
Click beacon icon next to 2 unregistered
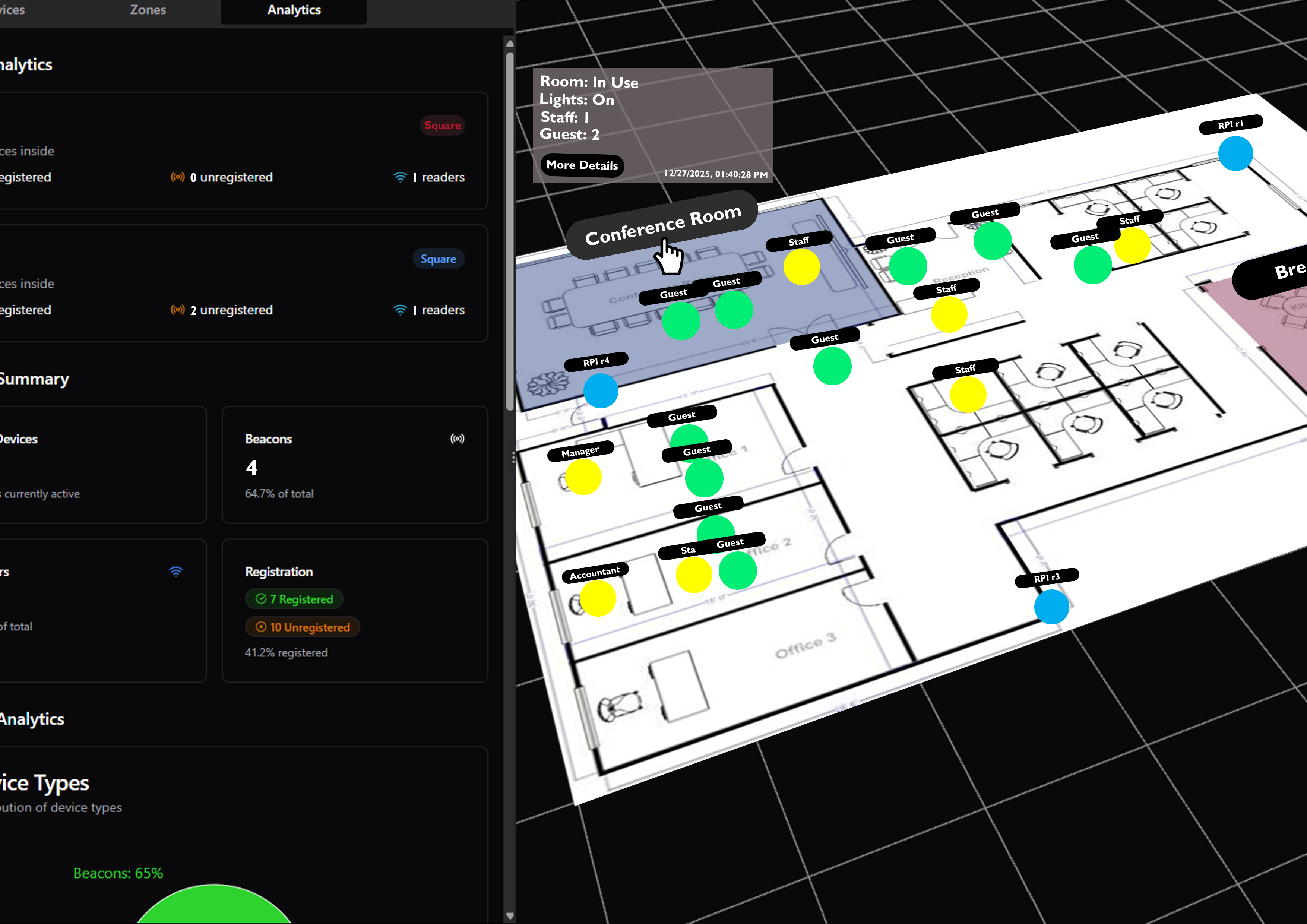pyautogui.click(x=178, y=310)
